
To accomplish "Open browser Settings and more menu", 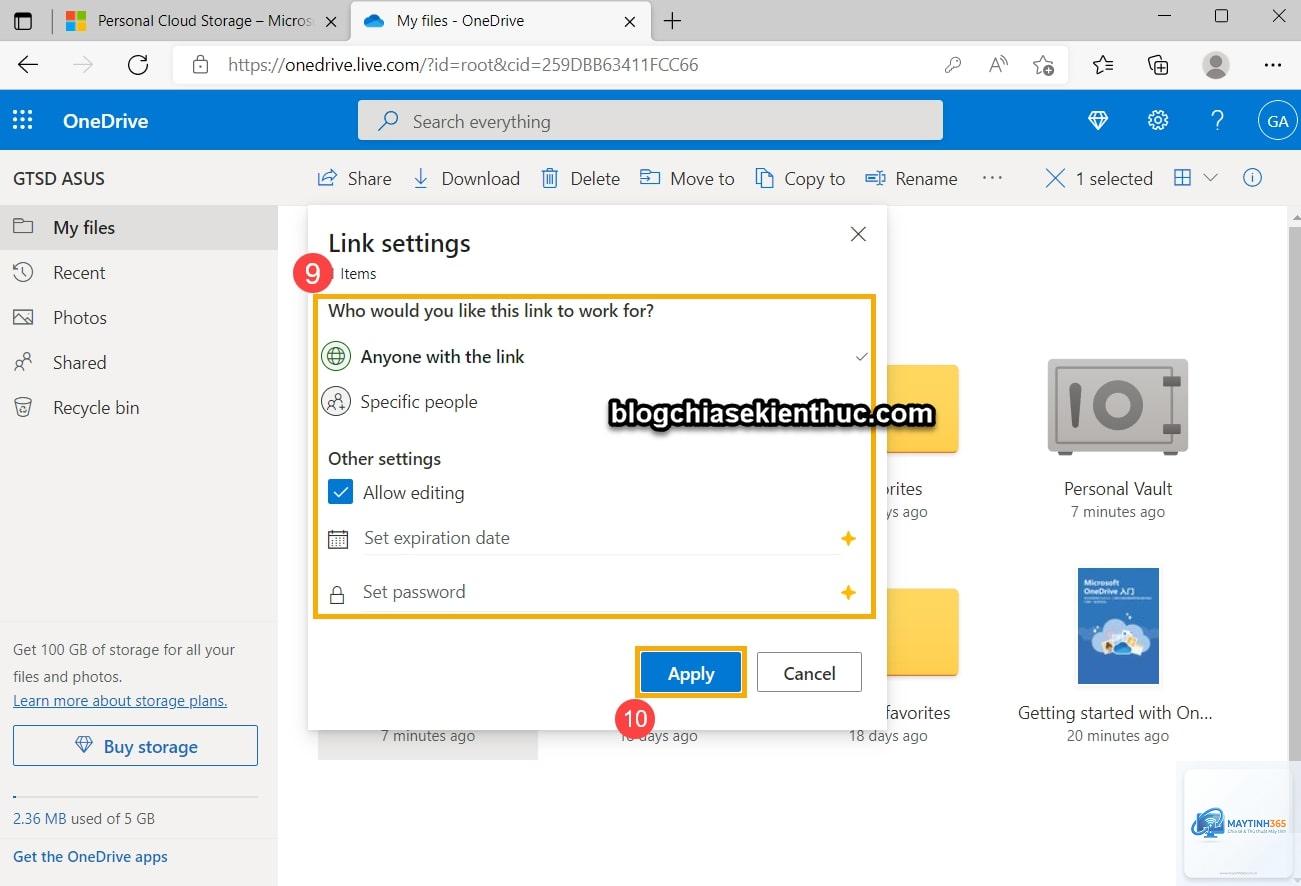I will click(x=1273, y=65).
